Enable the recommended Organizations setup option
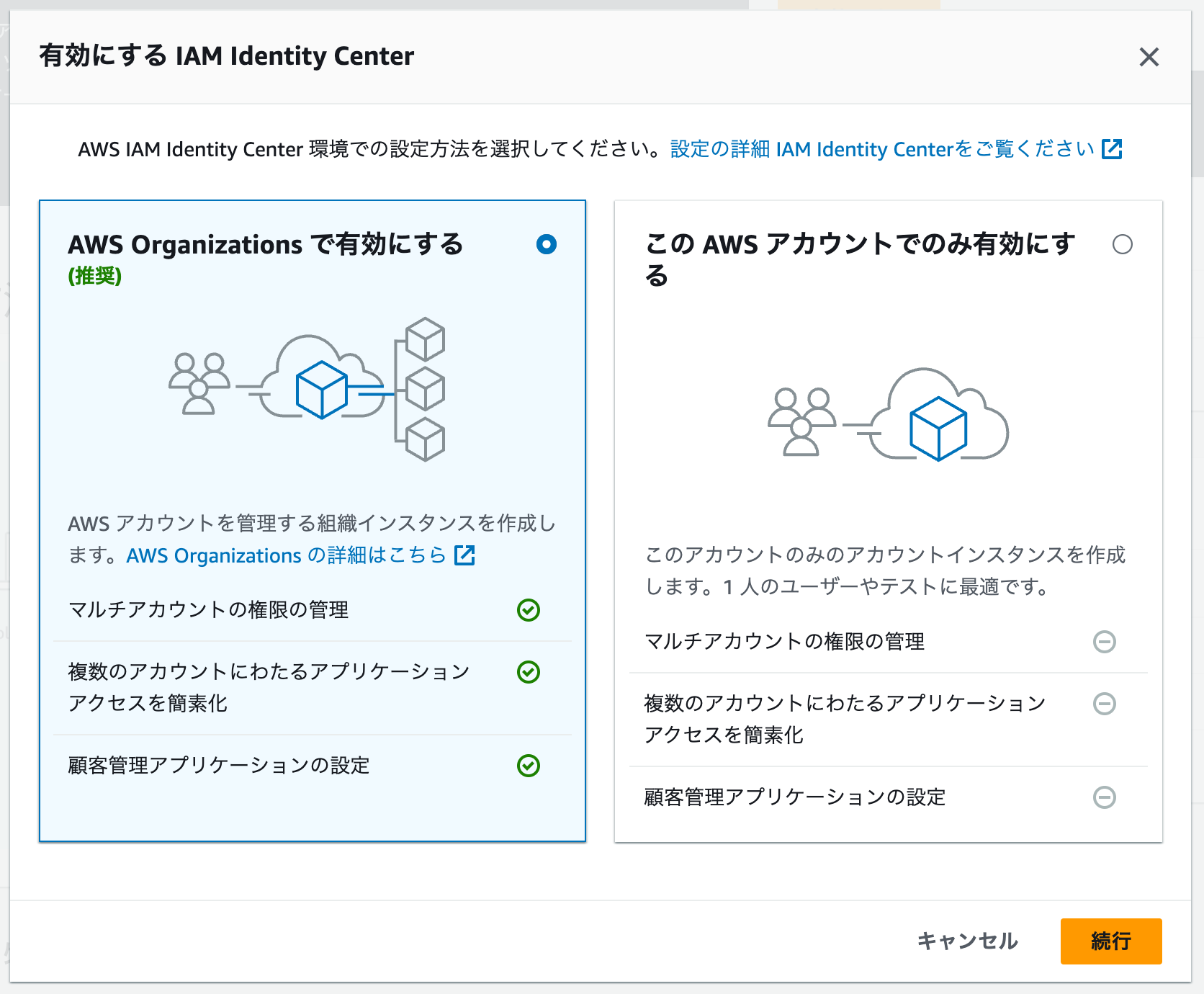 coord(547,245)
